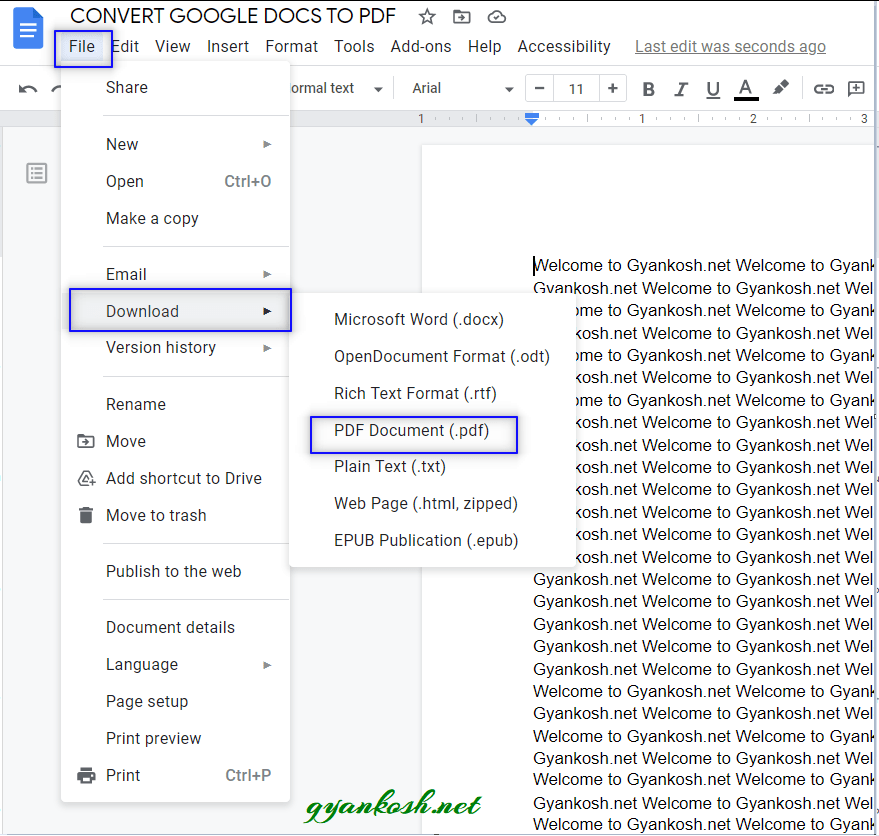The image size is (879, 836).
Task: Download as OpenDocument Format (.odt)
Action: (x=432, y=357)
